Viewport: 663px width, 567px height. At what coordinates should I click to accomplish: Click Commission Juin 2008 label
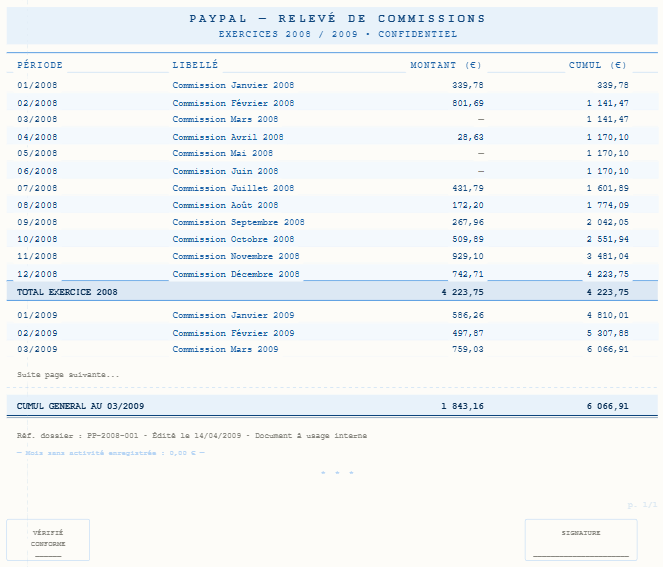tap(225, 171)
